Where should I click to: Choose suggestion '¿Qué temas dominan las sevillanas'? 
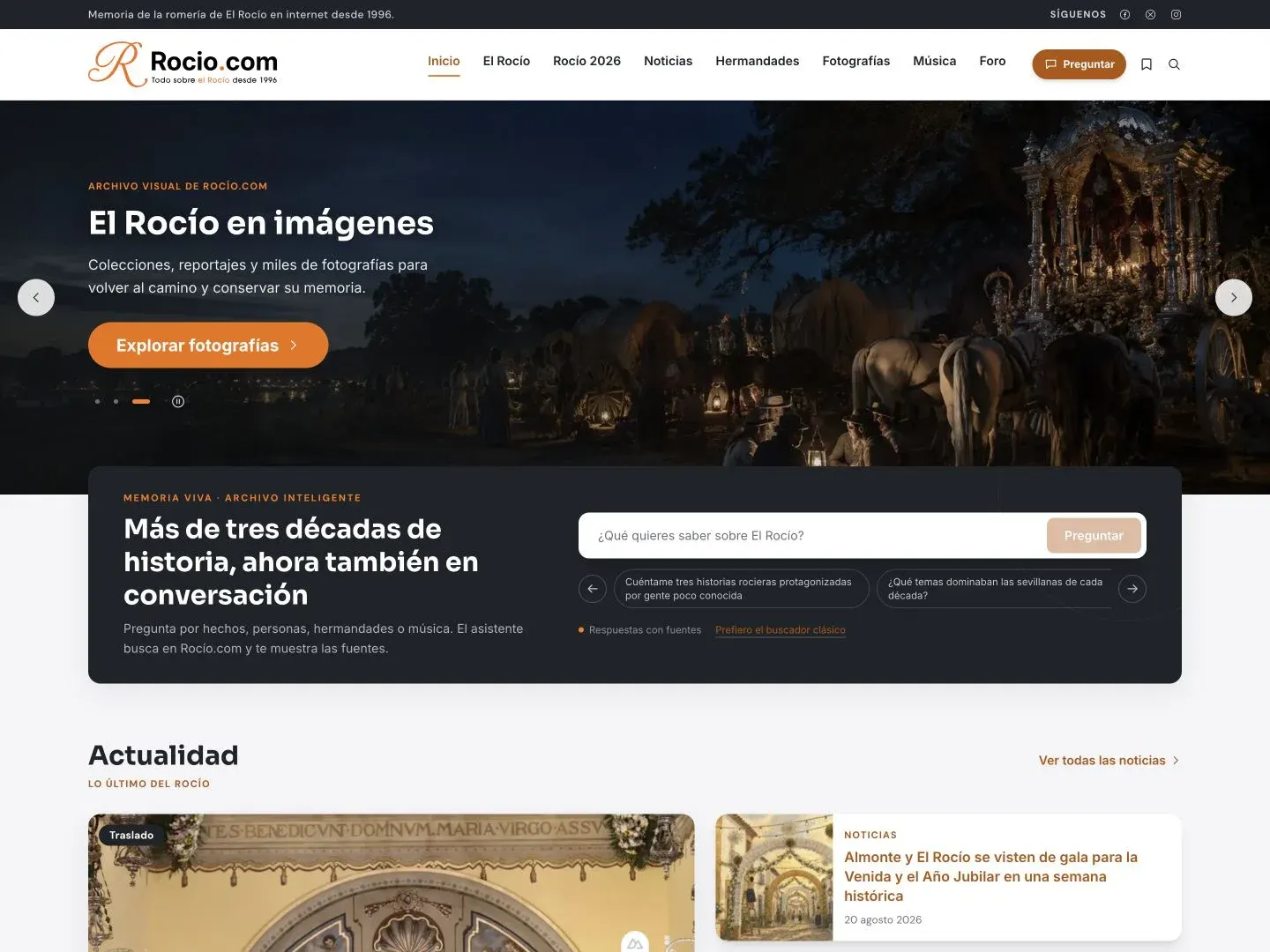point(995,589)
